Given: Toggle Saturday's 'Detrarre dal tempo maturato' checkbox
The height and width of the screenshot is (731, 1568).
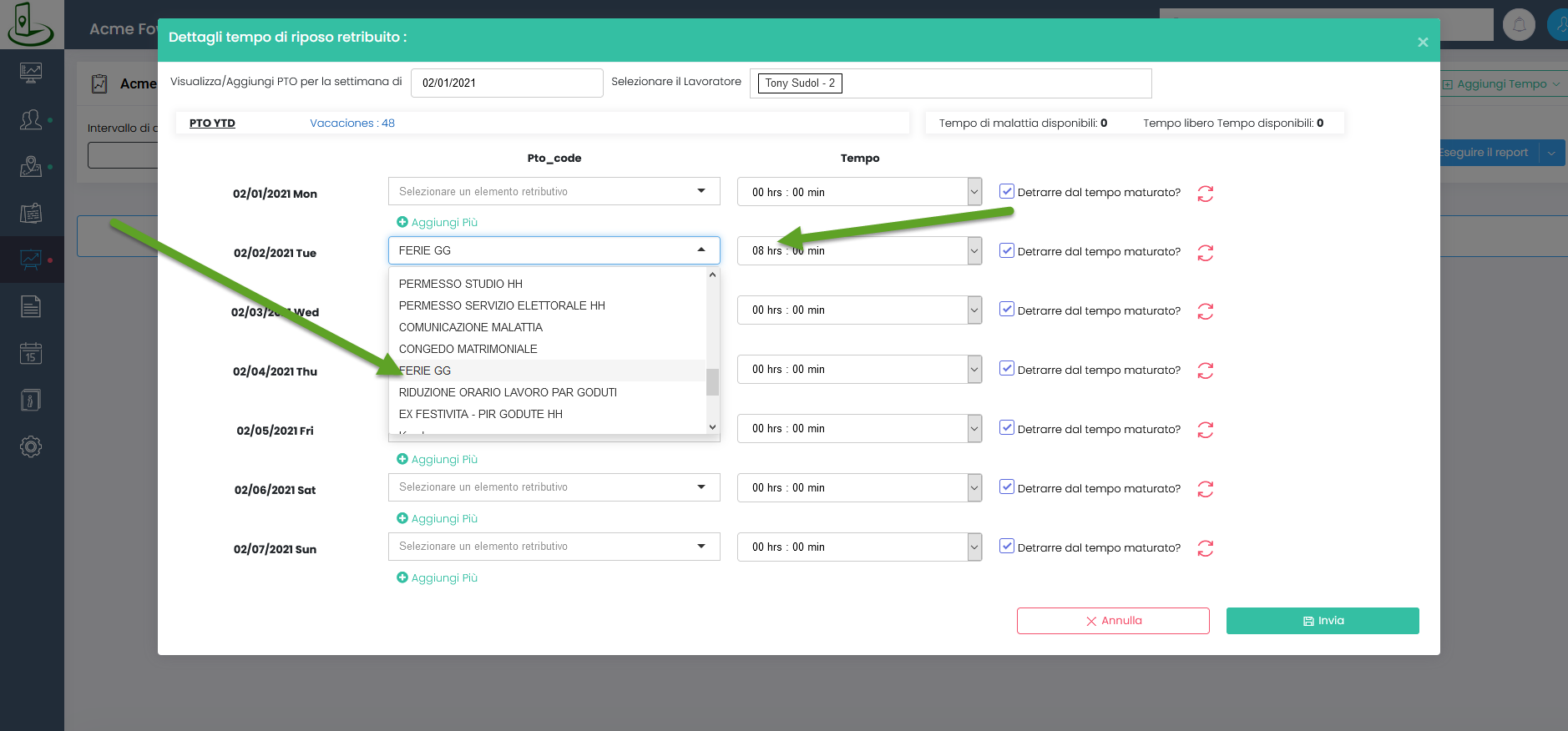Looking at the screenshot, I should [1007, 487].
